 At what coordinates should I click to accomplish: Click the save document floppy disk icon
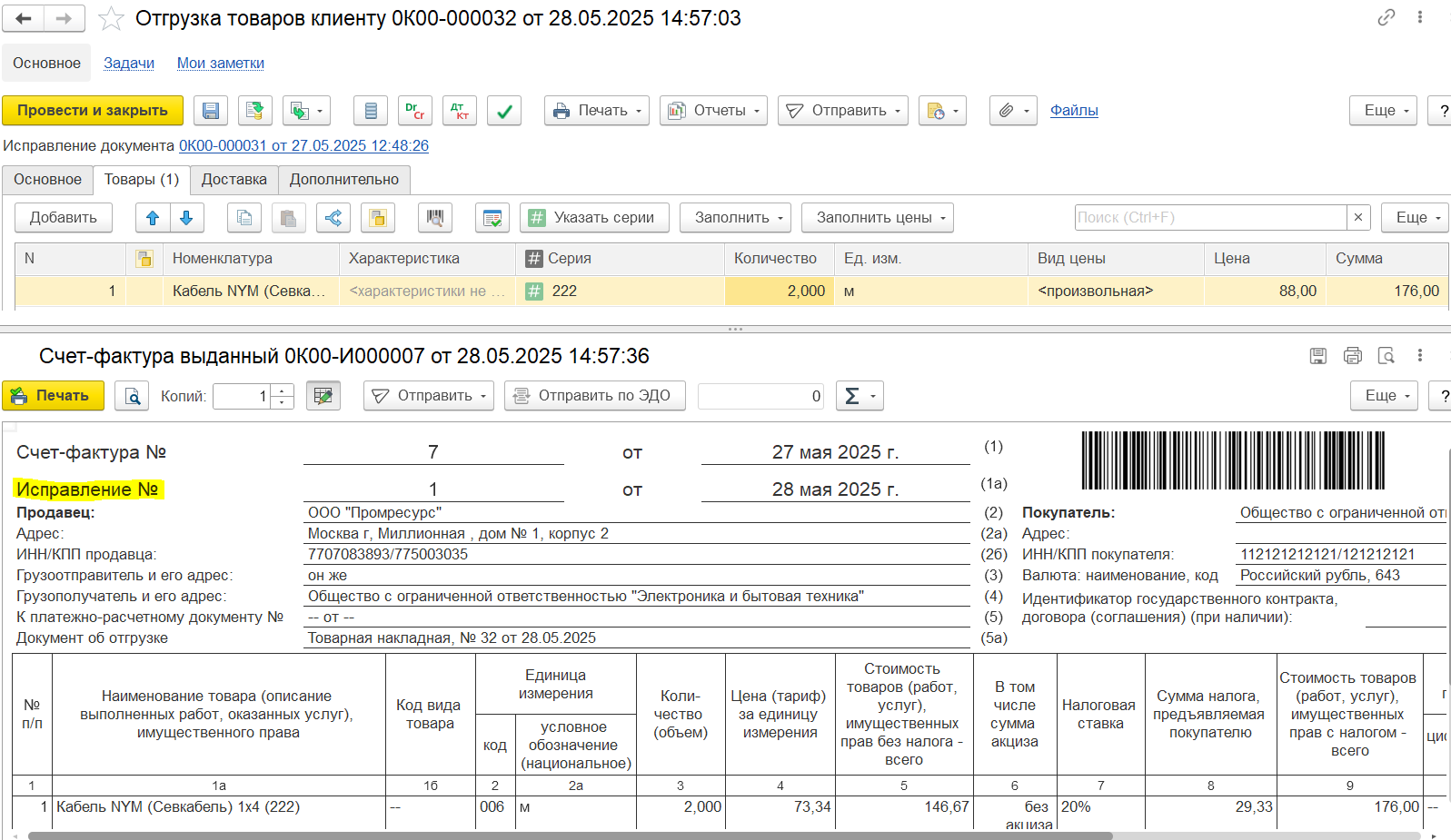(210, 111)
